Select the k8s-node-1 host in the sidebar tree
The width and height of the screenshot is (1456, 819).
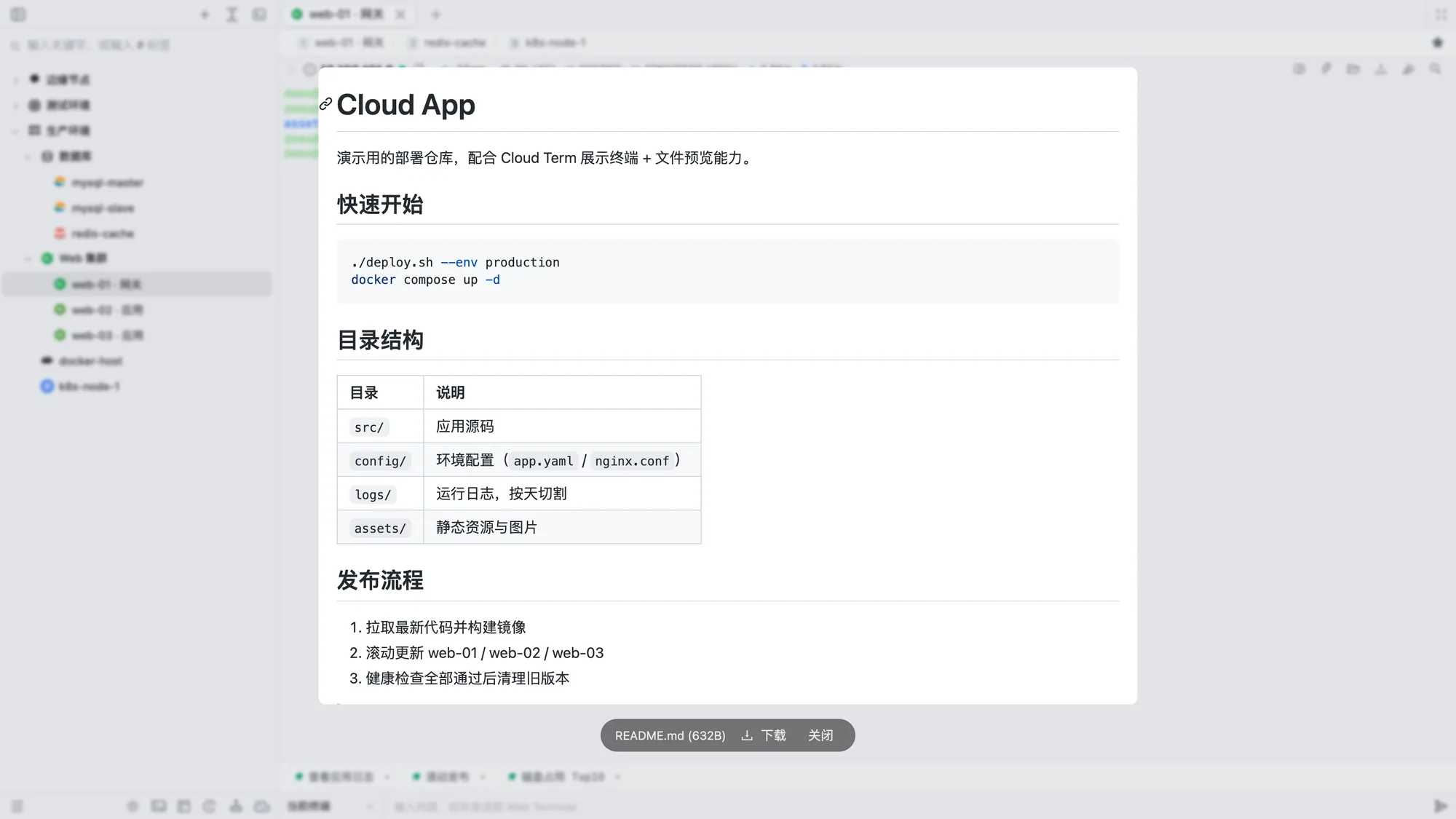[80, 387]
